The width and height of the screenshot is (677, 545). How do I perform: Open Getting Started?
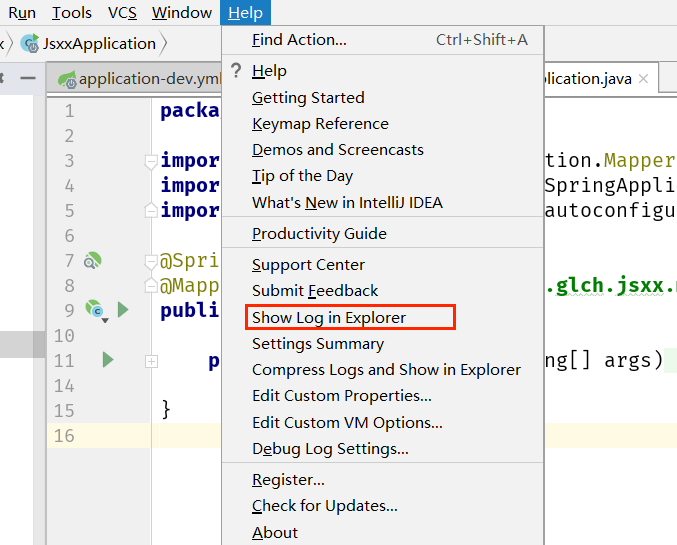click(x=383, y=98)
